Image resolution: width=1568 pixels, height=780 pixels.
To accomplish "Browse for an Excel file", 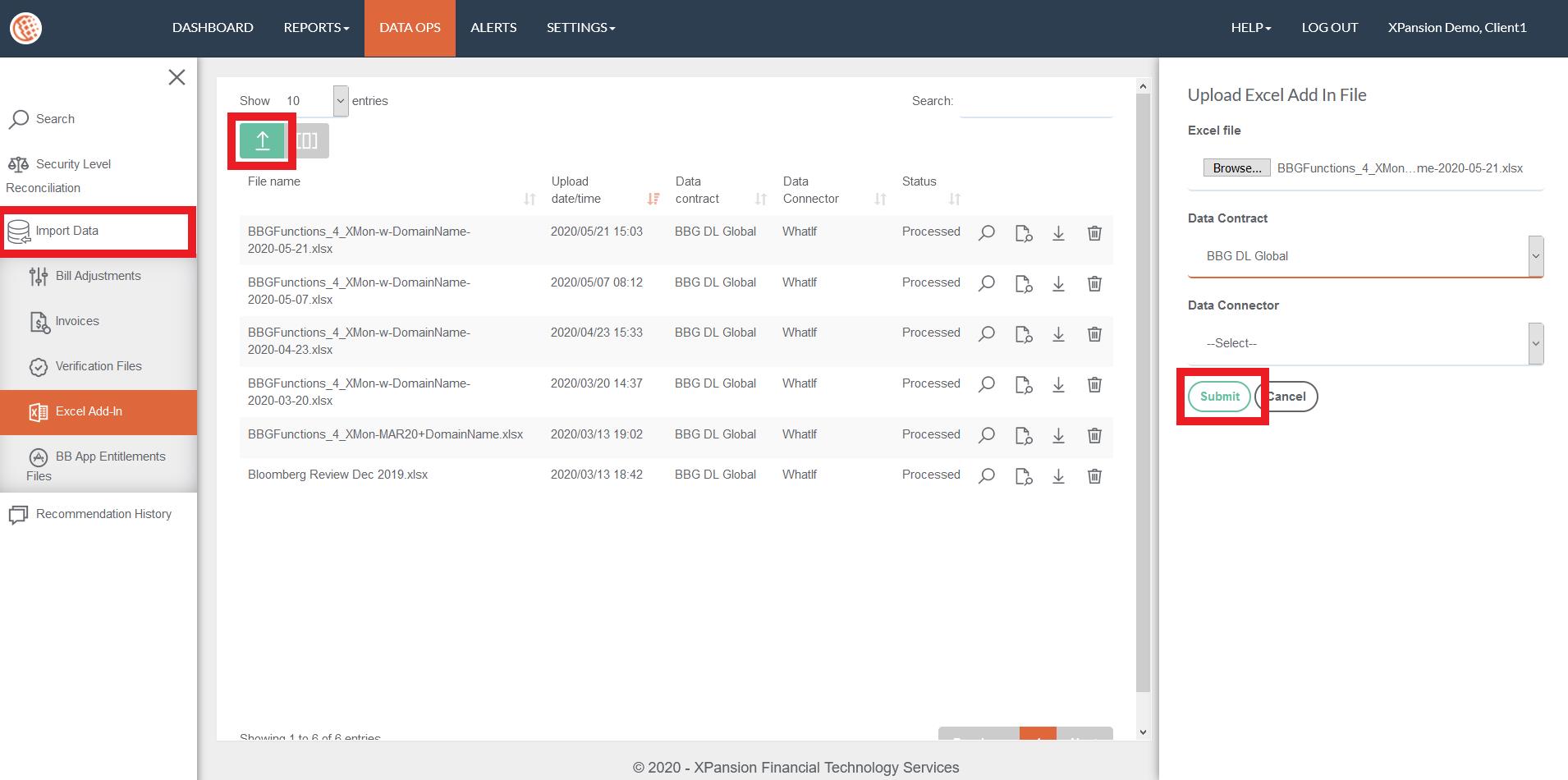I will 1236,168.
